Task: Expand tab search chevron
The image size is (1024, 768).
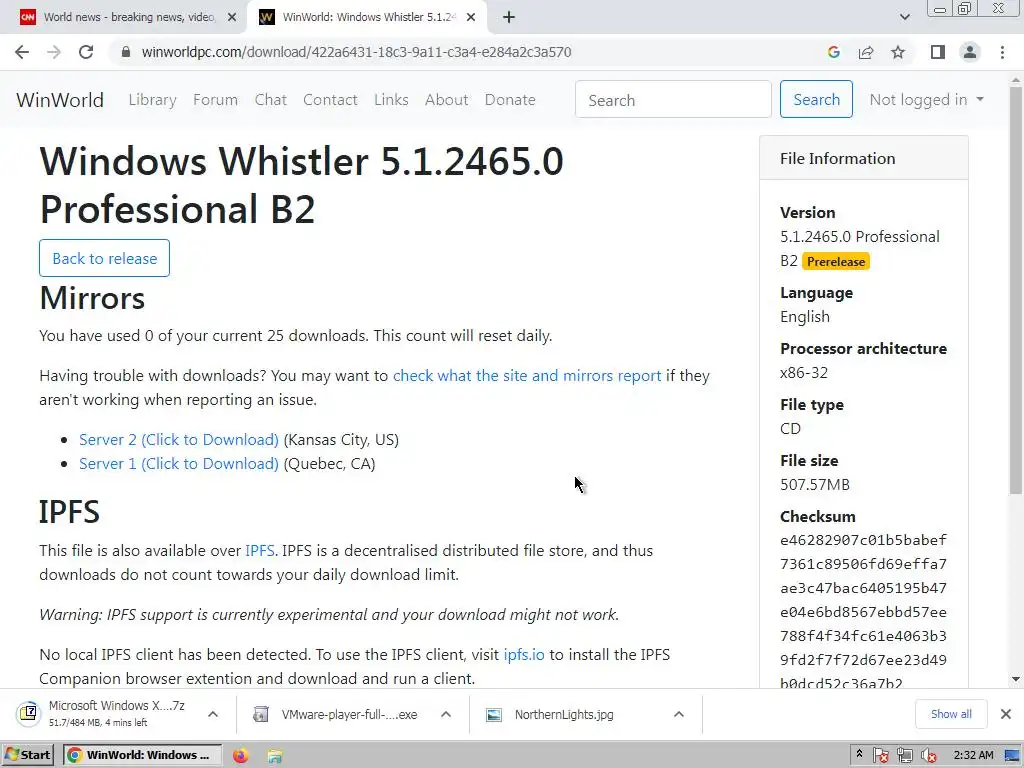Action: click(x=904, y=17)
